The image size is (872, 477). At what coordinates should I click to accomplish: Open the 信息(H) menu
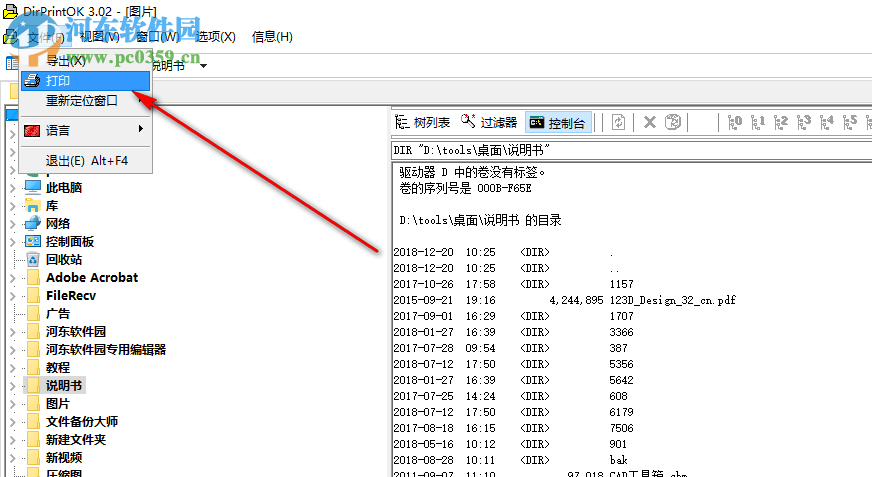click(272, 37)
